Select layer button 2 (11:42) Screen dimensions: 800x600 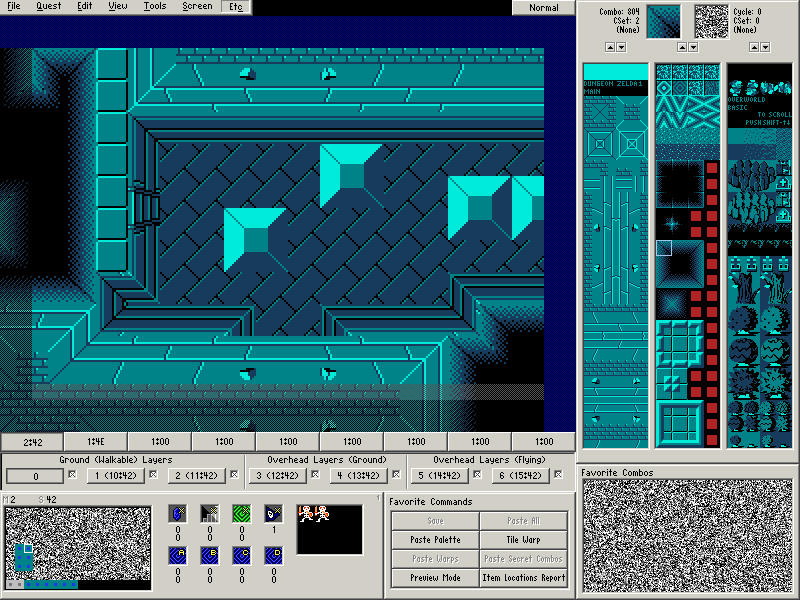(197, 476)
